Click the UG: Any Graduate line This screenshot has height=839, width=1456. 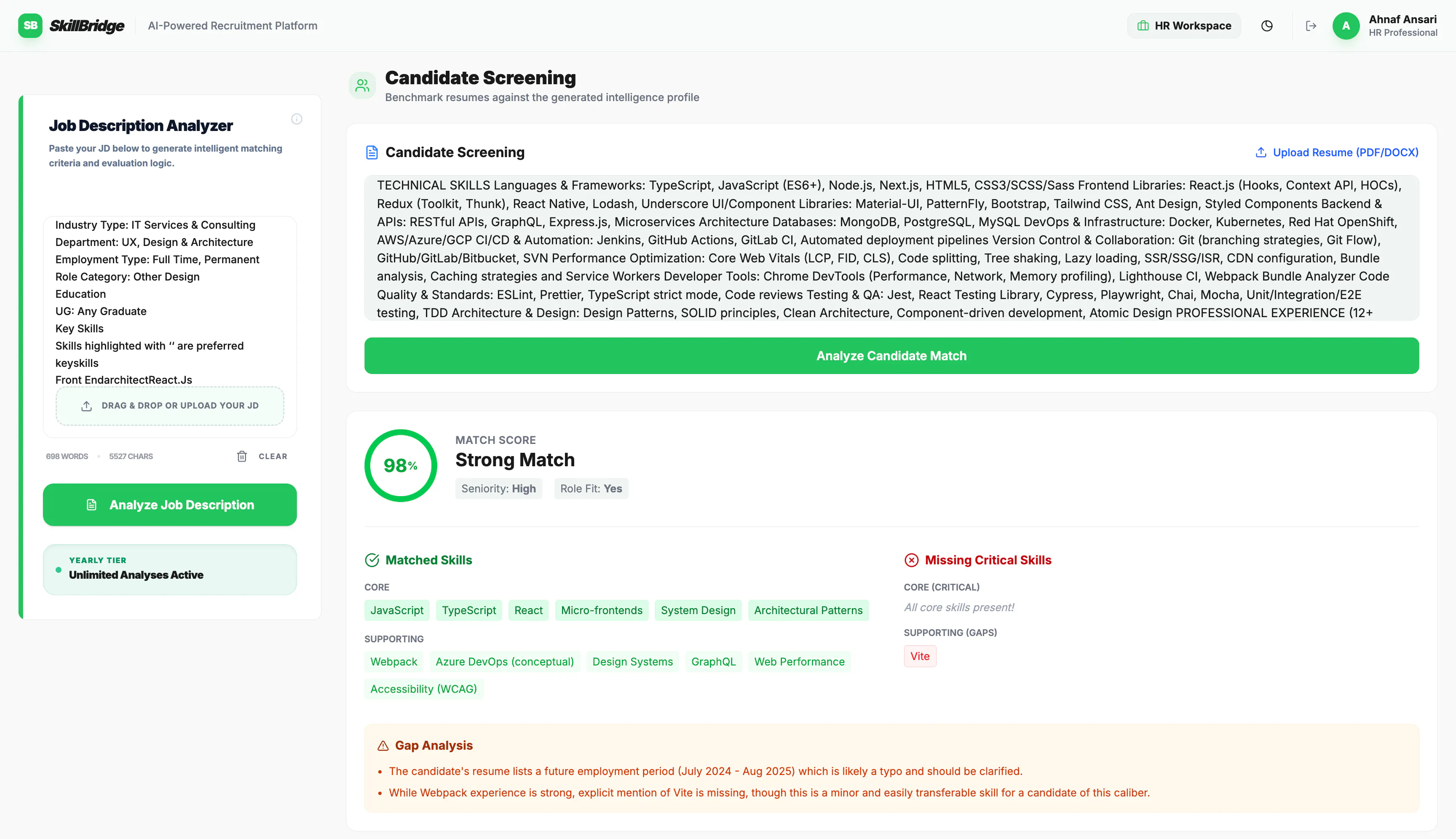tap(101, 311)
